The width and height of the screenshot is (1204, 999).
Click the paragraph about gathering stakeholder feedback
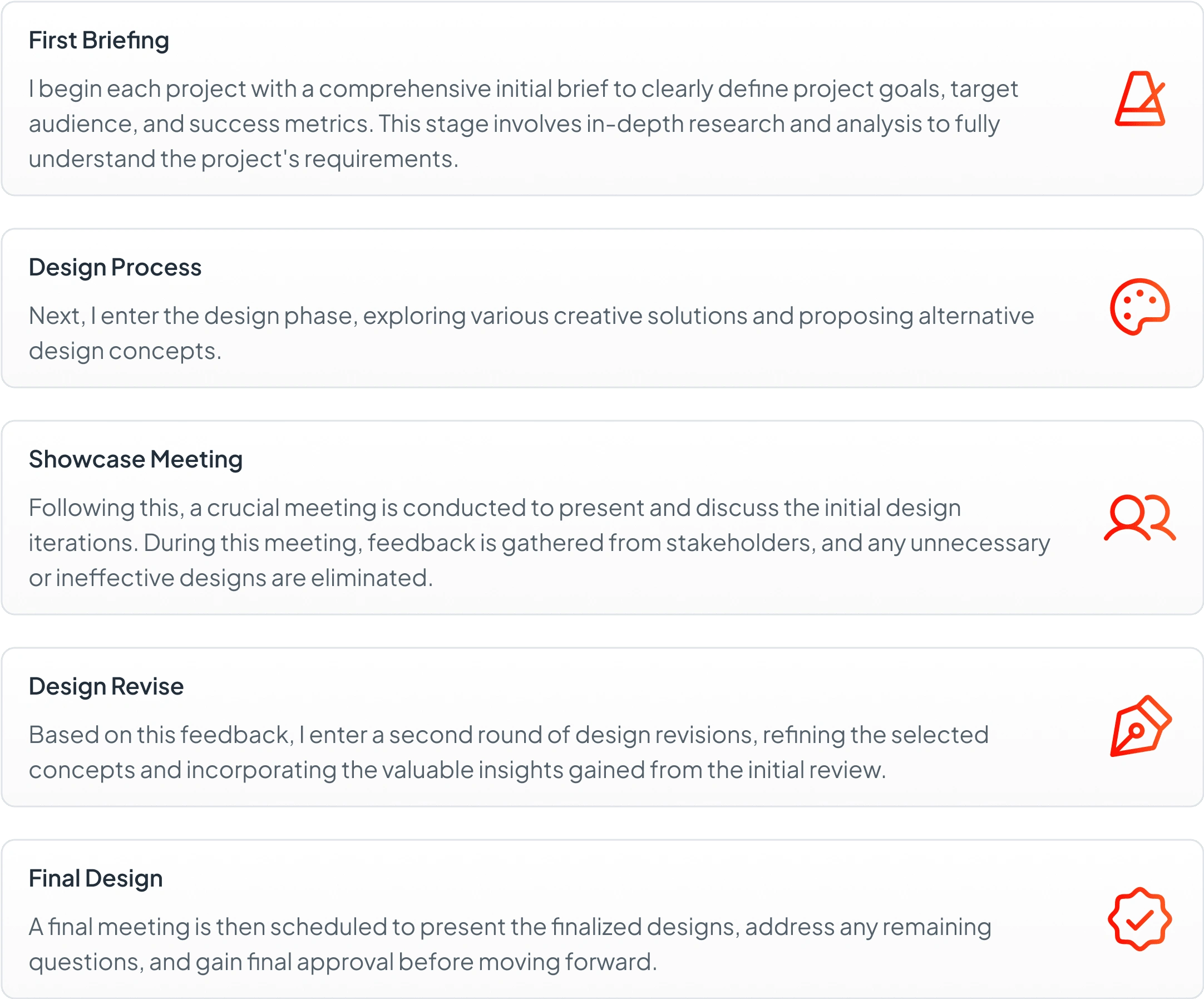click(539, 543)
